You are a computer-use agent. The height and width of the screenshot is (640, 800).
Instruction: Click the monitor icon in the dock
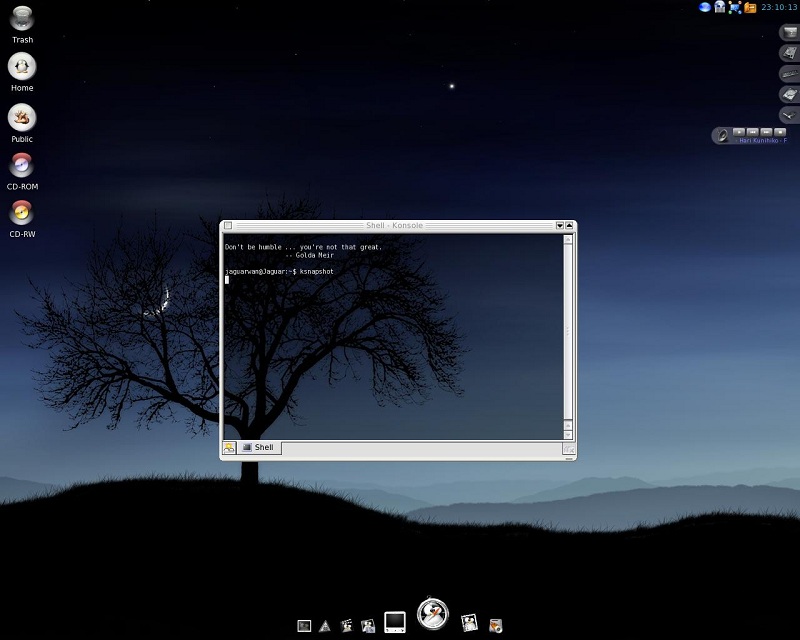click(x=395, y=622)
